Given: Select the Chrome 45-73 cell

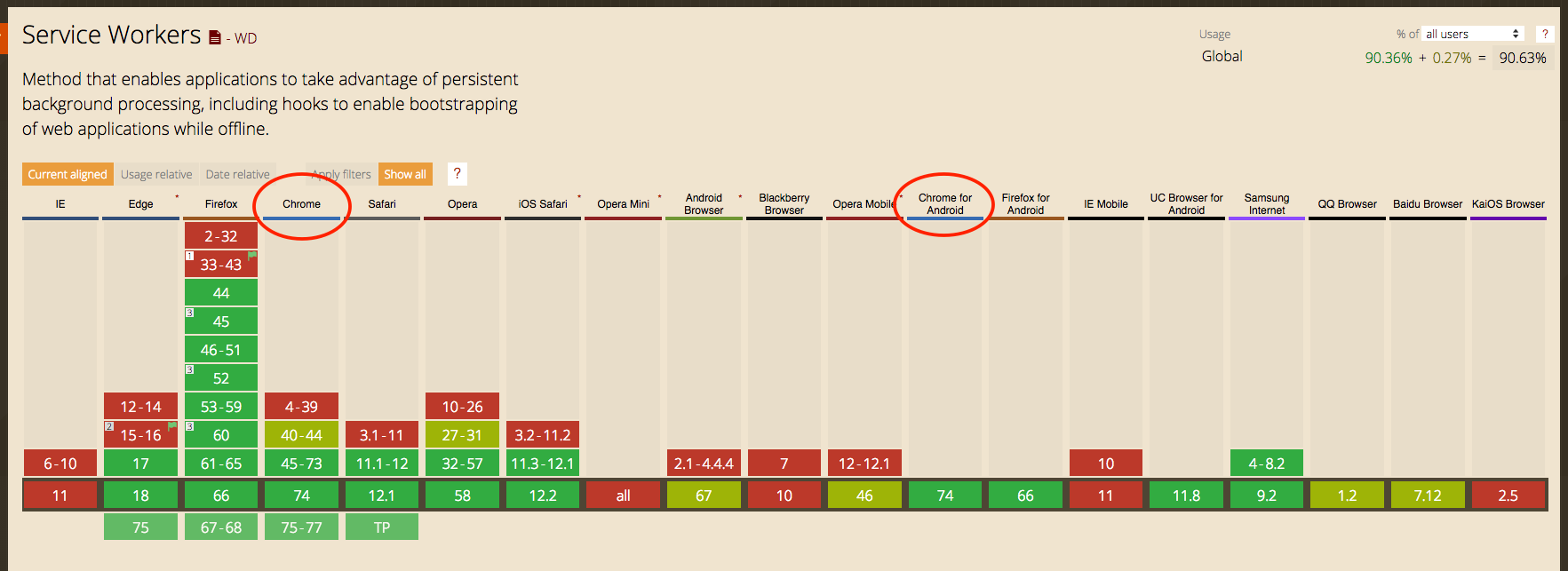Looking at the screenshot, I should coord(302,463).
